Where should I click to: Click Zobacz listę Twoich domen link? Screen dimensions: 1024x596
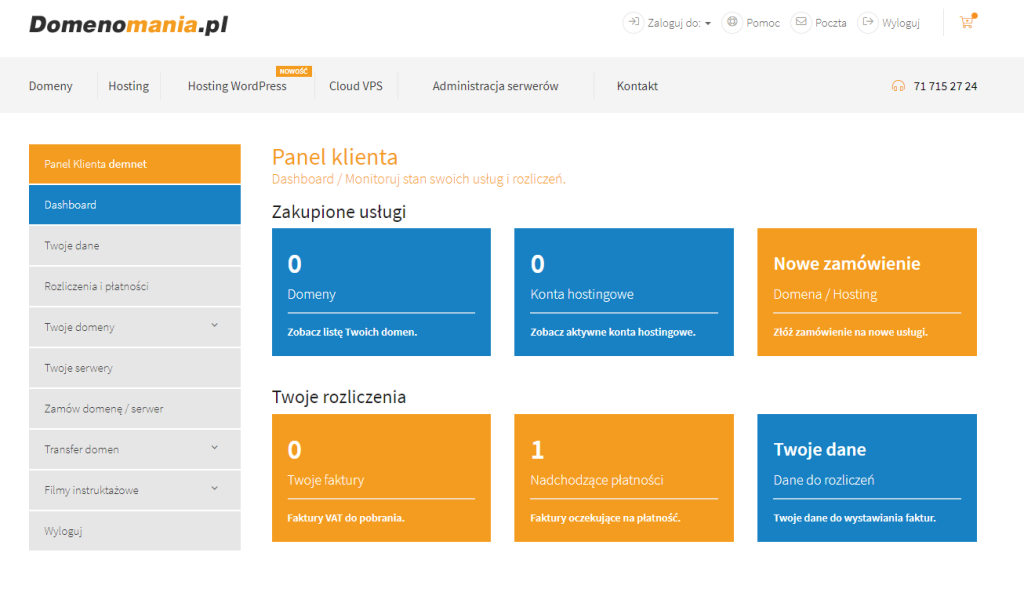pyautogui.click(x=352, y=332)
